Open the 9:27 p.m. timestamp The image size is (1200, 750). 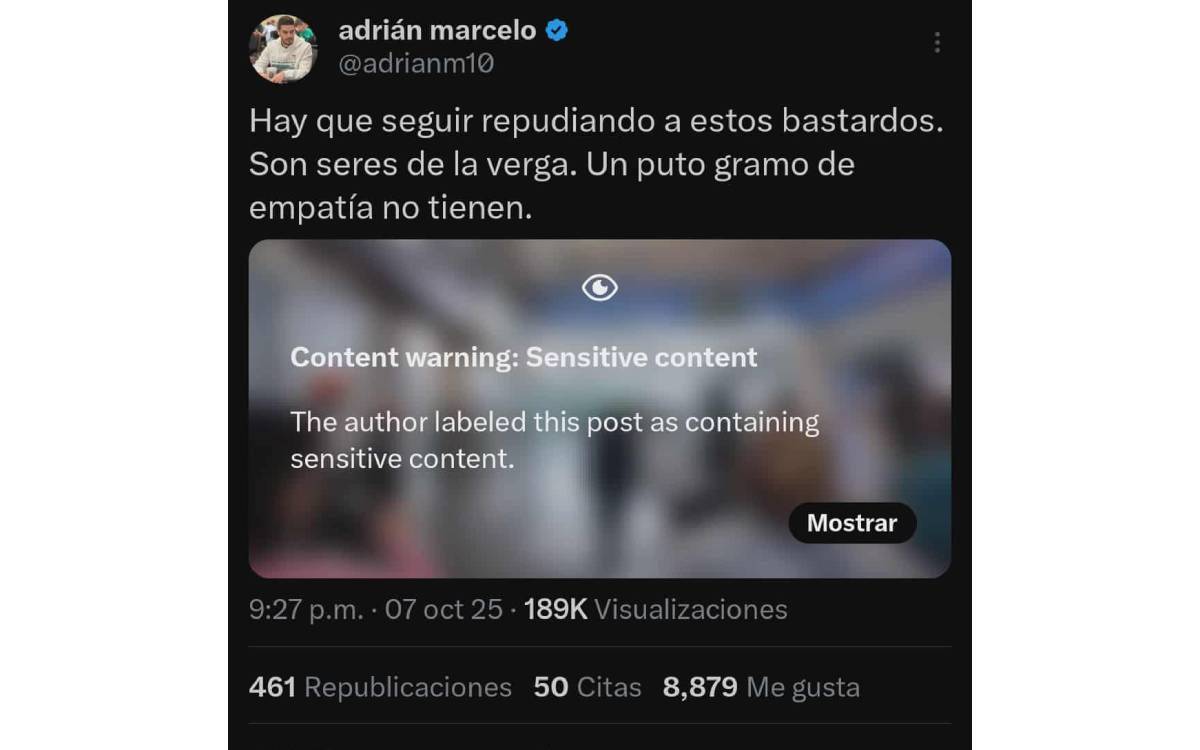click(306, 610)
